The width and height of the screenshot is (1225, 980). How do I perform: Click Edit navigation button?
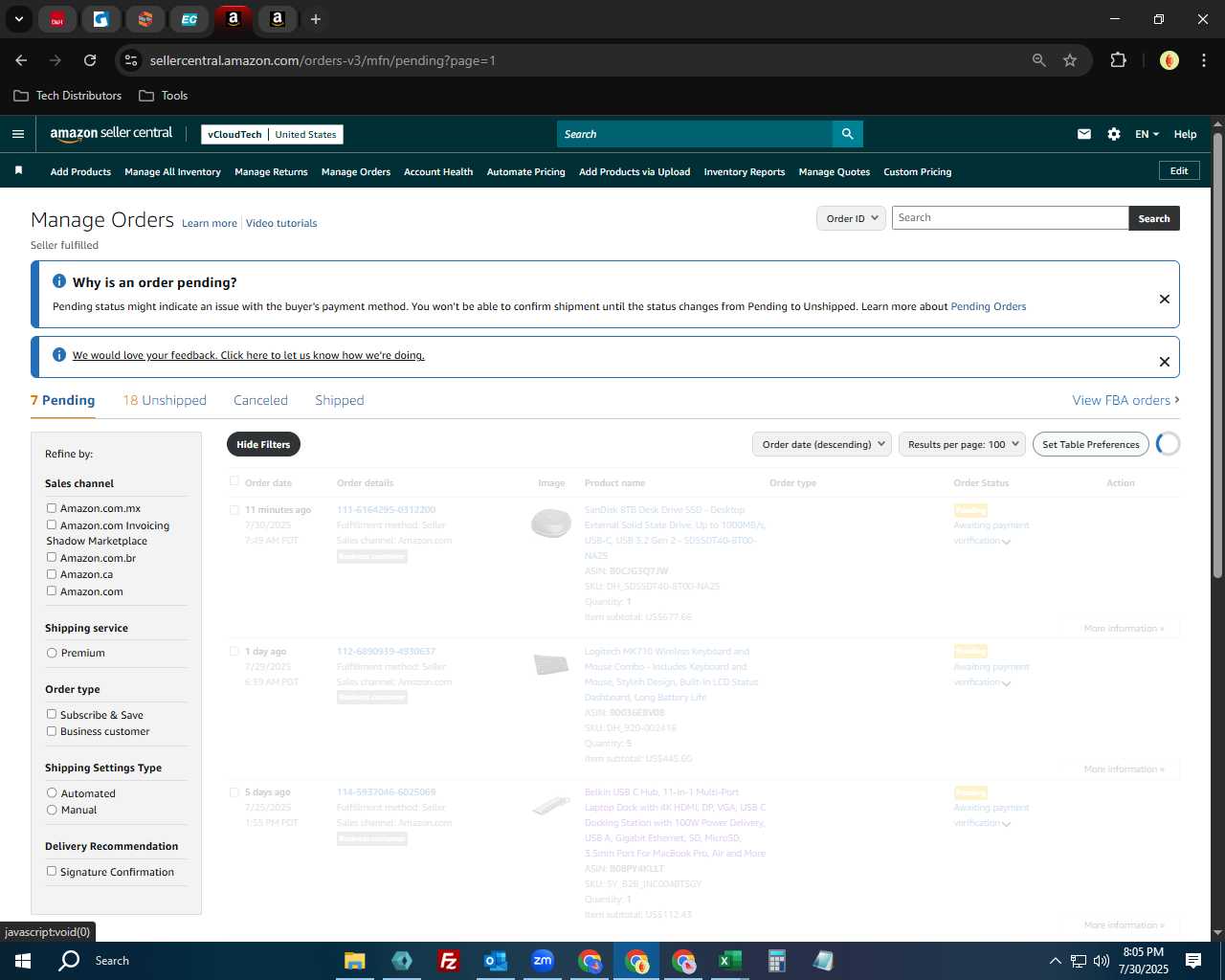(x=1179, y=170)
